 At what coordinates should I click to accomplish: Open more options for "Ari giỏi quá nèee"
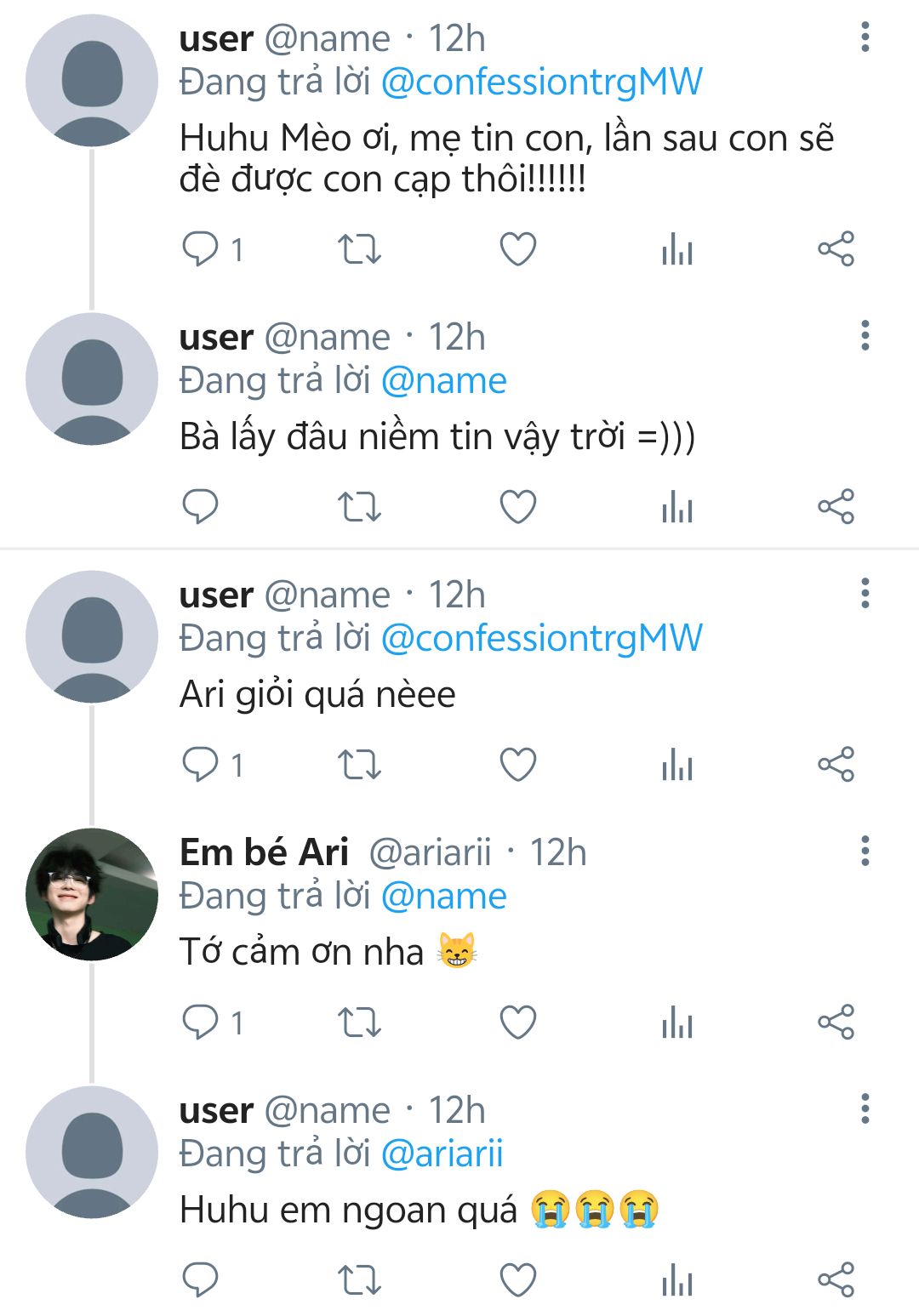click(x=865, y=594)
